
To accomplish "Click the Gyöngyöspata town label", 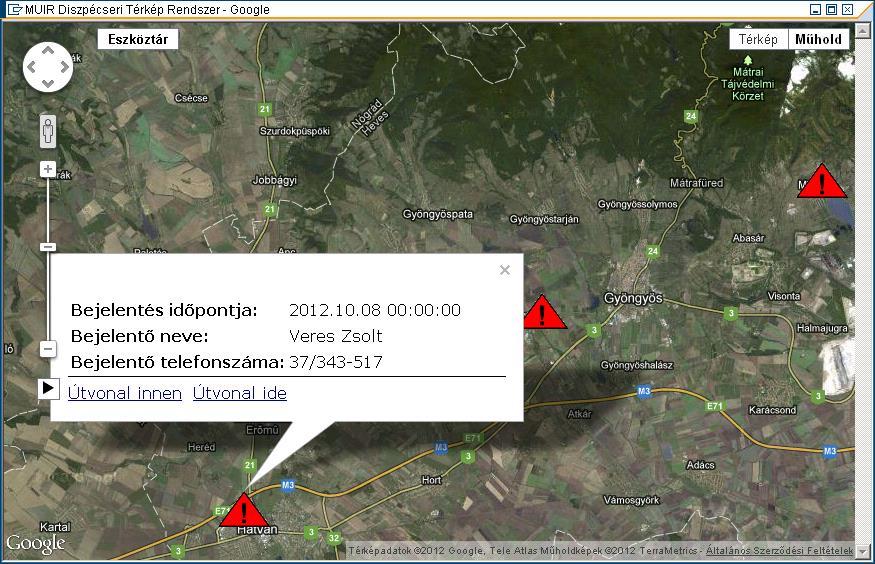I will [438, 214].
